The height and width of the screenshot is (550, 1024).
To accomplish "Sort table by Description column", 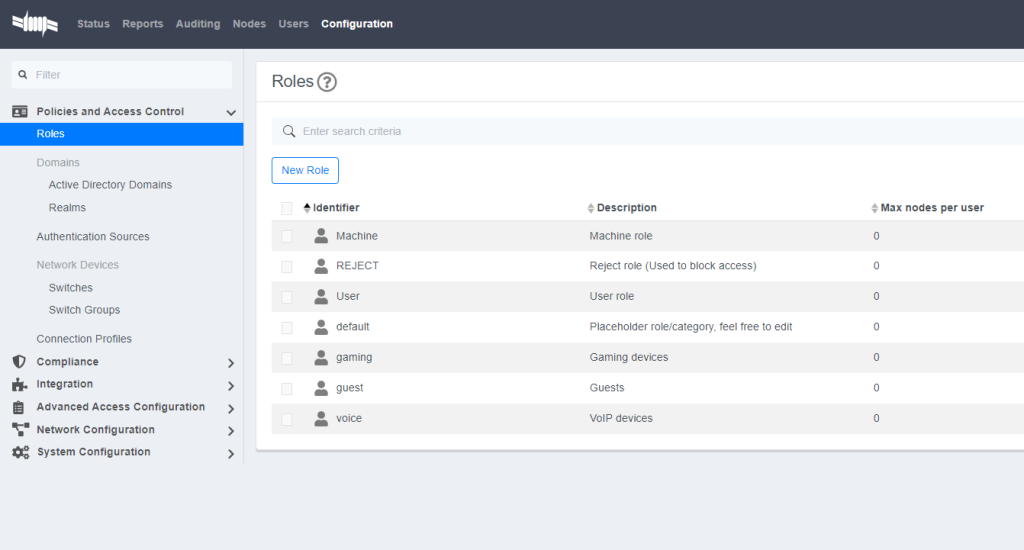I will [x=626, y=208].
